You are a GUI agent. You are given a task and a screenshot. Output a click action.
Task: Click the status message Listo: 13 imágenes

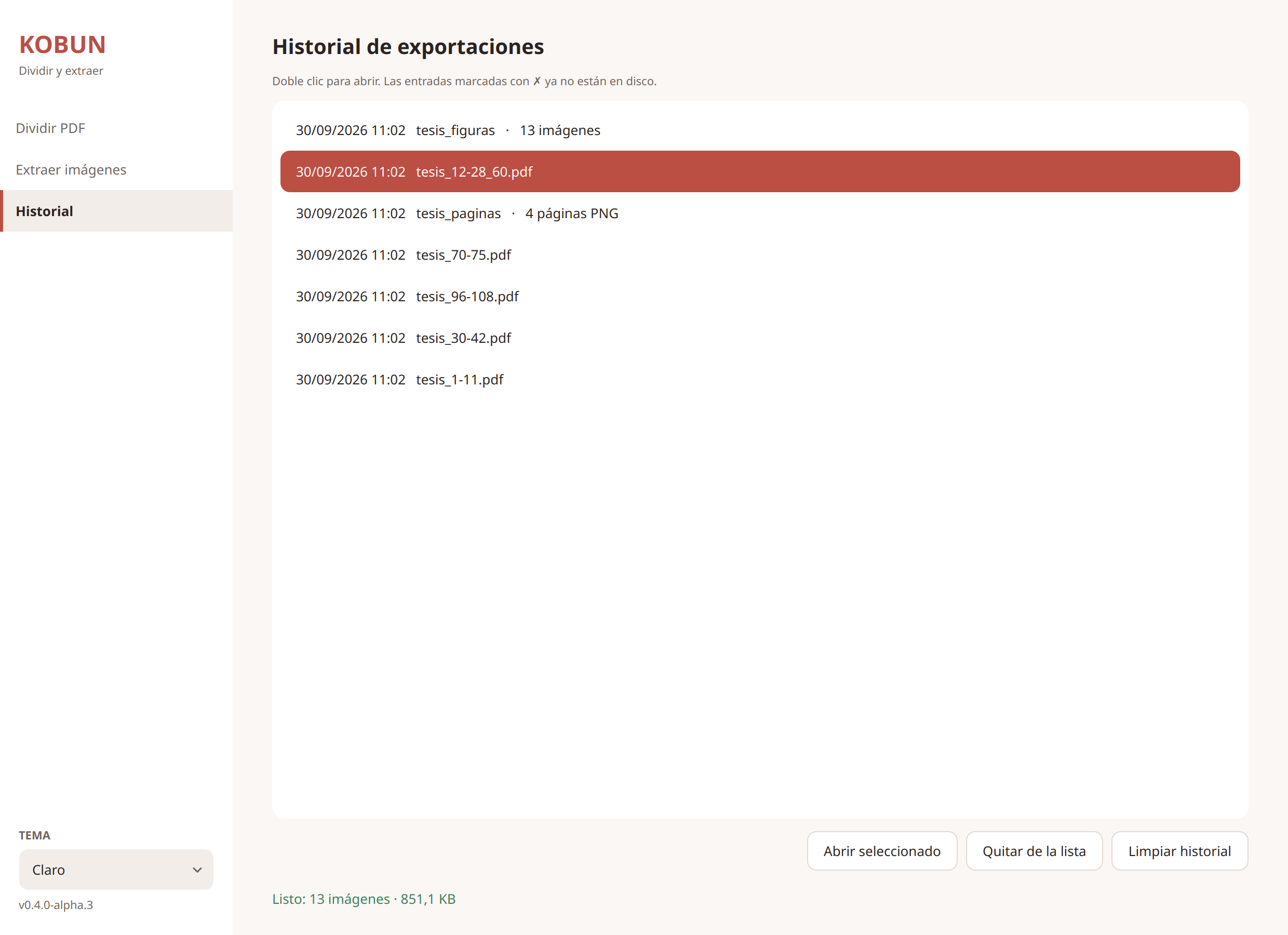coord(364,899)
